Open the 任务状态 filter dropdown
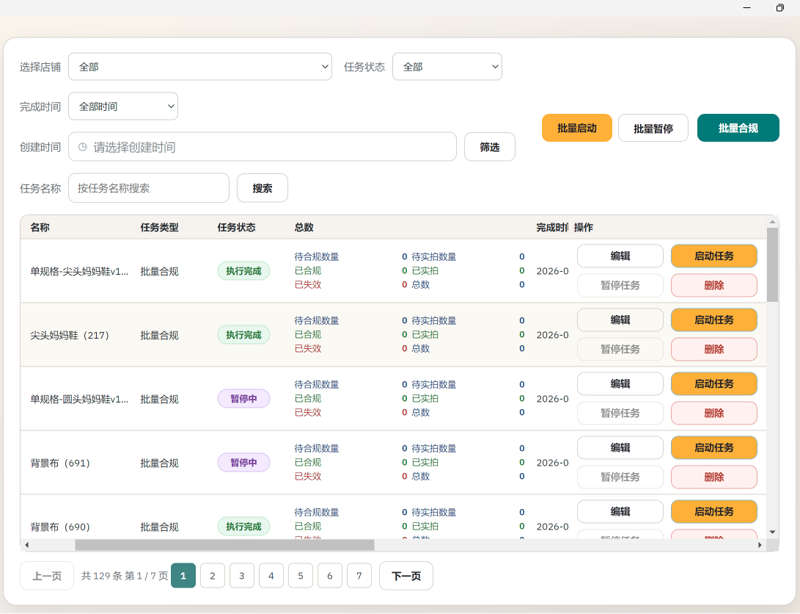This screenshot has width=800, height=614. [447, 66]
